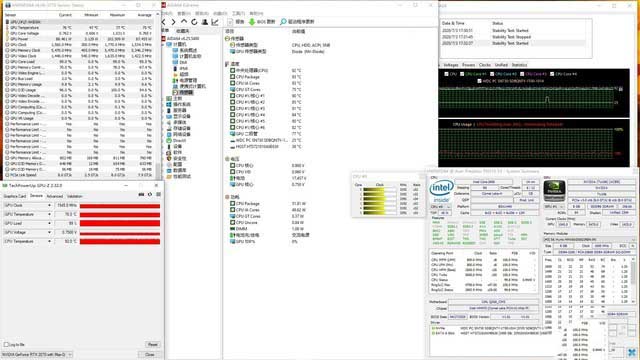Click the AIDA64 graph chart toolbar icon

tap(215, 22)
